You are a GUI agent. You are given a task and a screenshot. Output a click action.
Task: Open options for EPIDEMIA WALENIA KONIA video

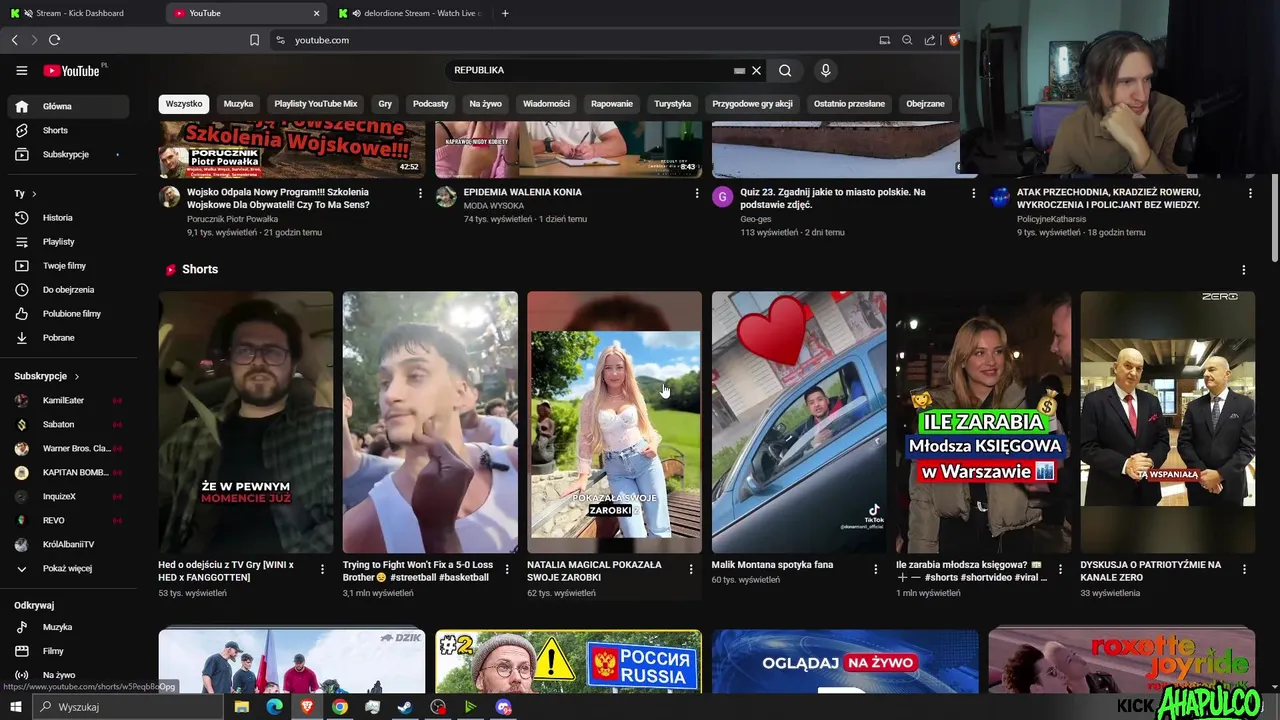point(697,193)
